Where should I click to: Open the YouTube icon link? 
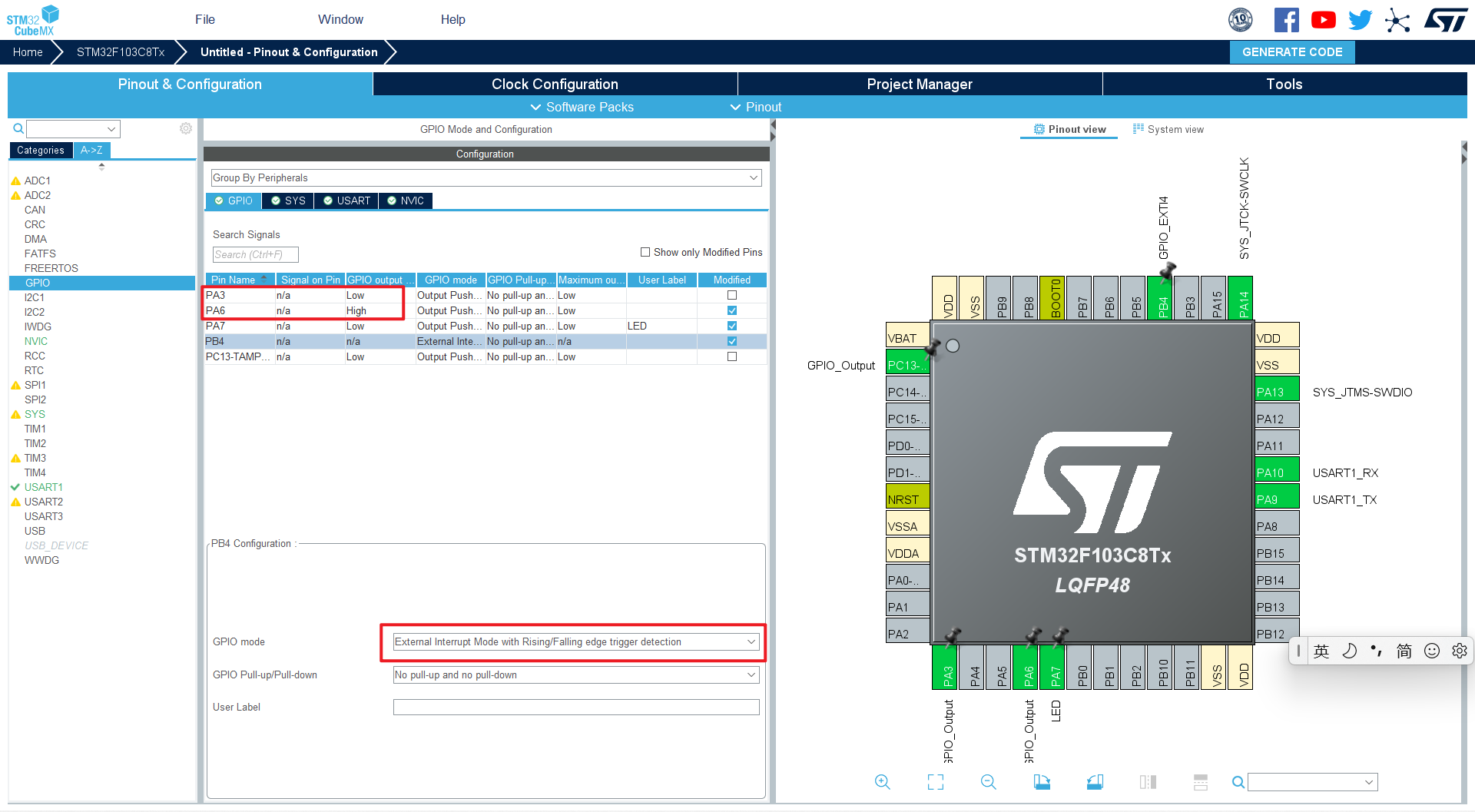point(1323,20)
